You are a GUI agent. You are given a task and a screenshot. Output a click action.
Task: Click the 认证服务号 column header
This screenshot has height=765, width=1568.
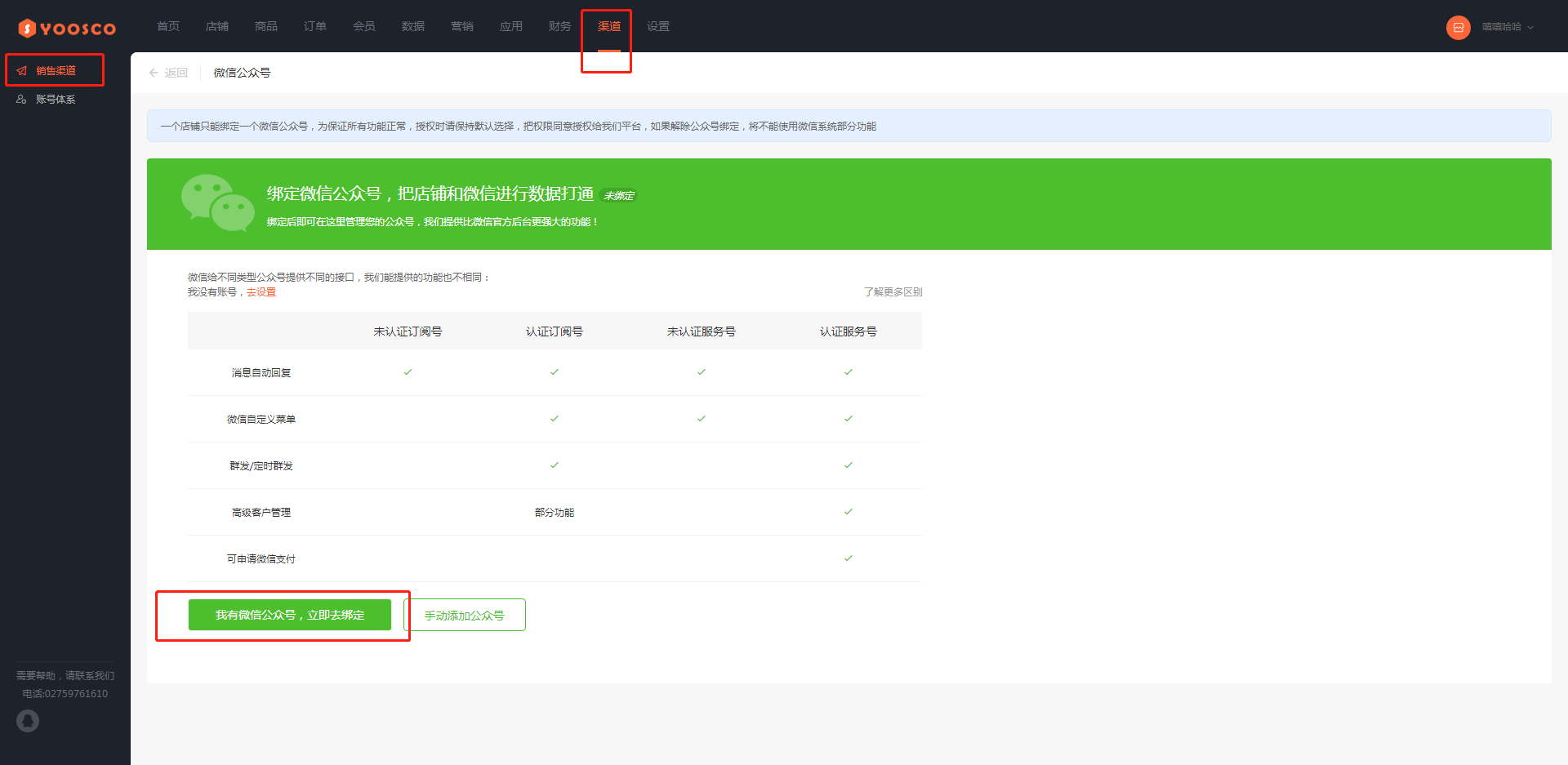(849, 331)
